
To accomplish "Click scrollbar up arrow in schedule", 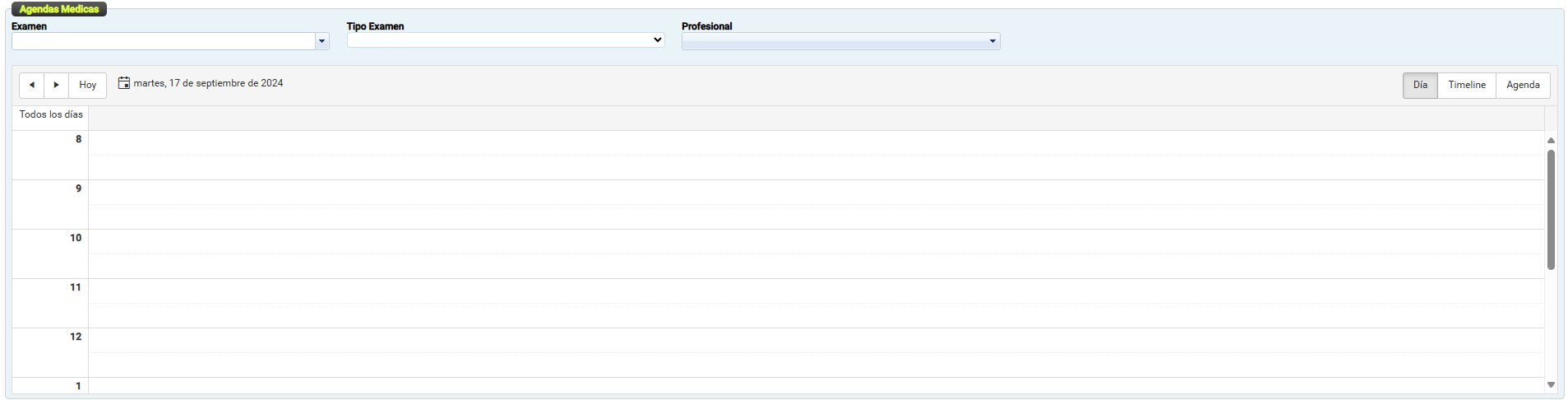I will (x=1551, y=141).
